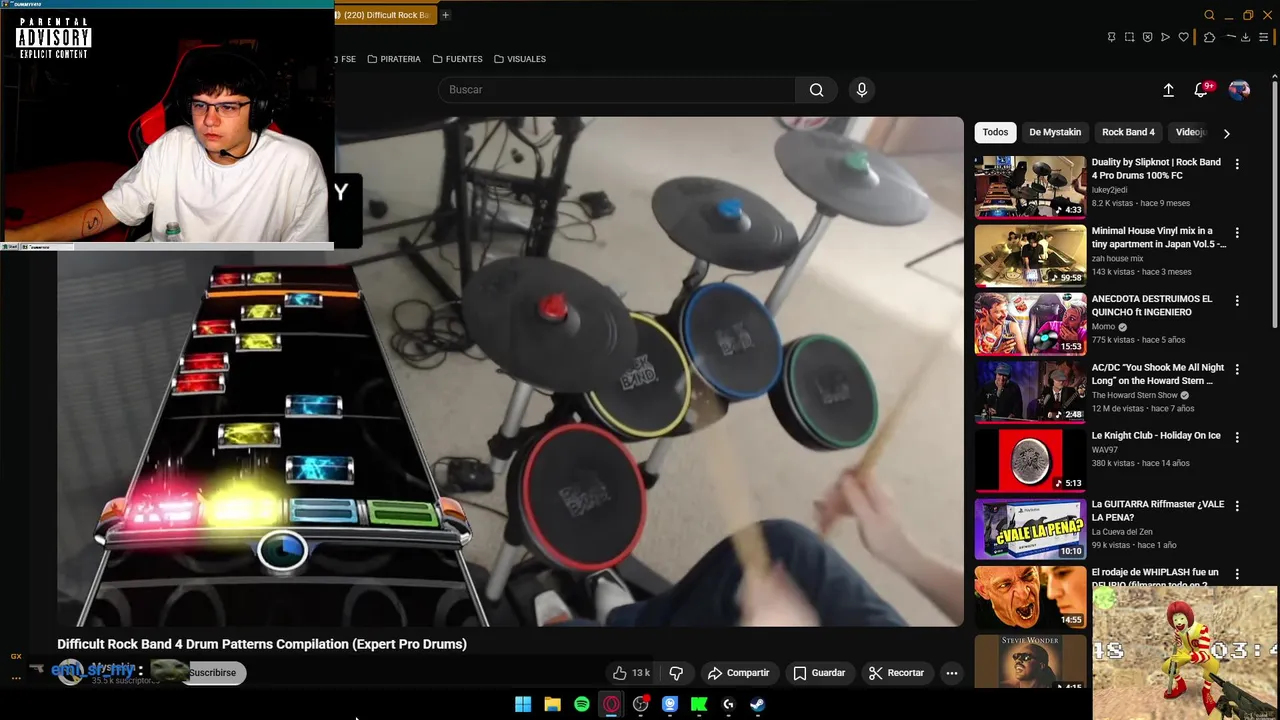Open the YouTube account avatar menu
This screenshot has height=720, width=1280.
1239,90
